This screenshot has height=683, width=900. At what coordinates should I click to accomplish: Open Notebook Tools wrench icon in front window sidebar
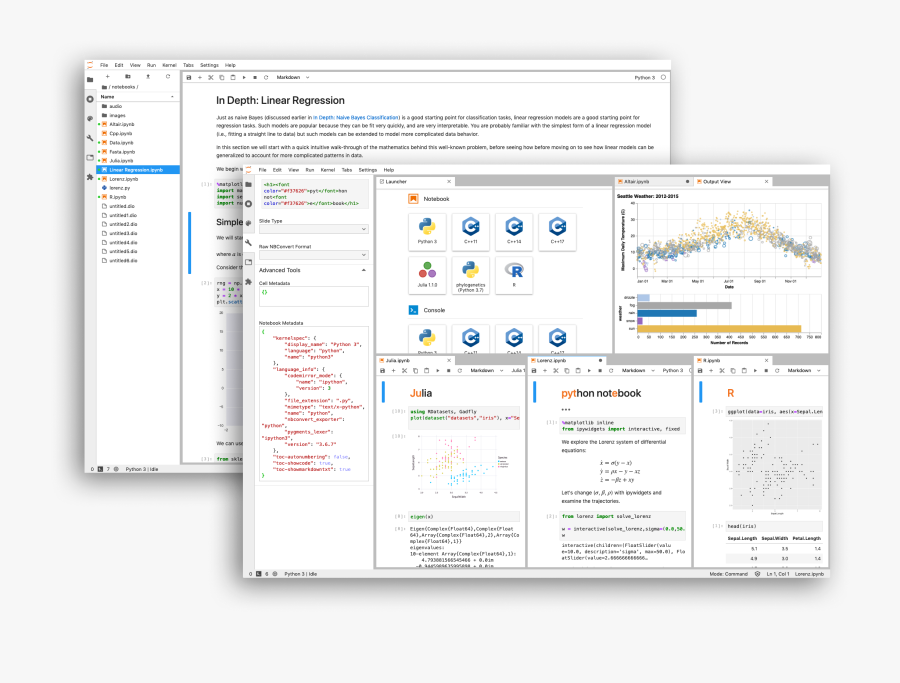tap(249, 243)
